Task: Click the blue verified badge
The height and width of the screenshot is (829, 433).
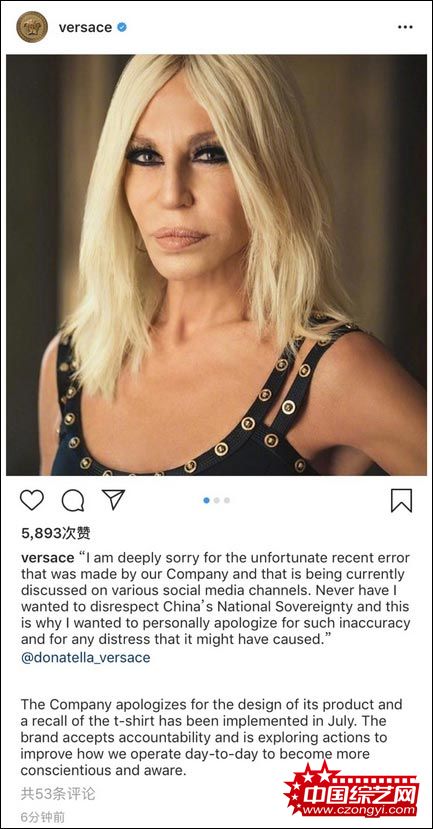Action: click(x=122, y=27)
